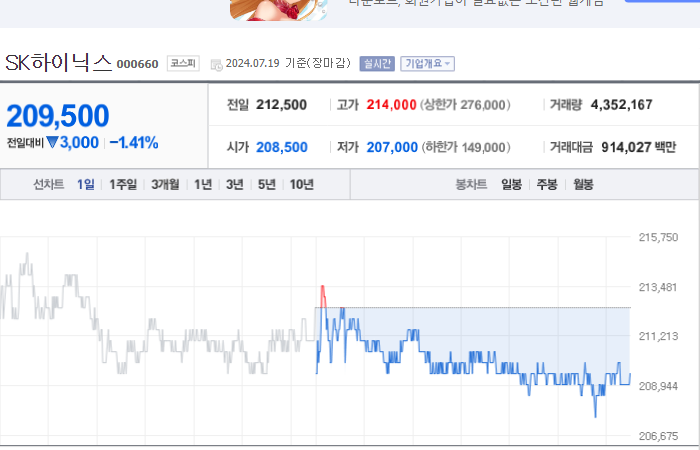This screenshot has width=700, height=450.
Task: Switch to the 월봉 candle chart
Action: tap(583, 184)
